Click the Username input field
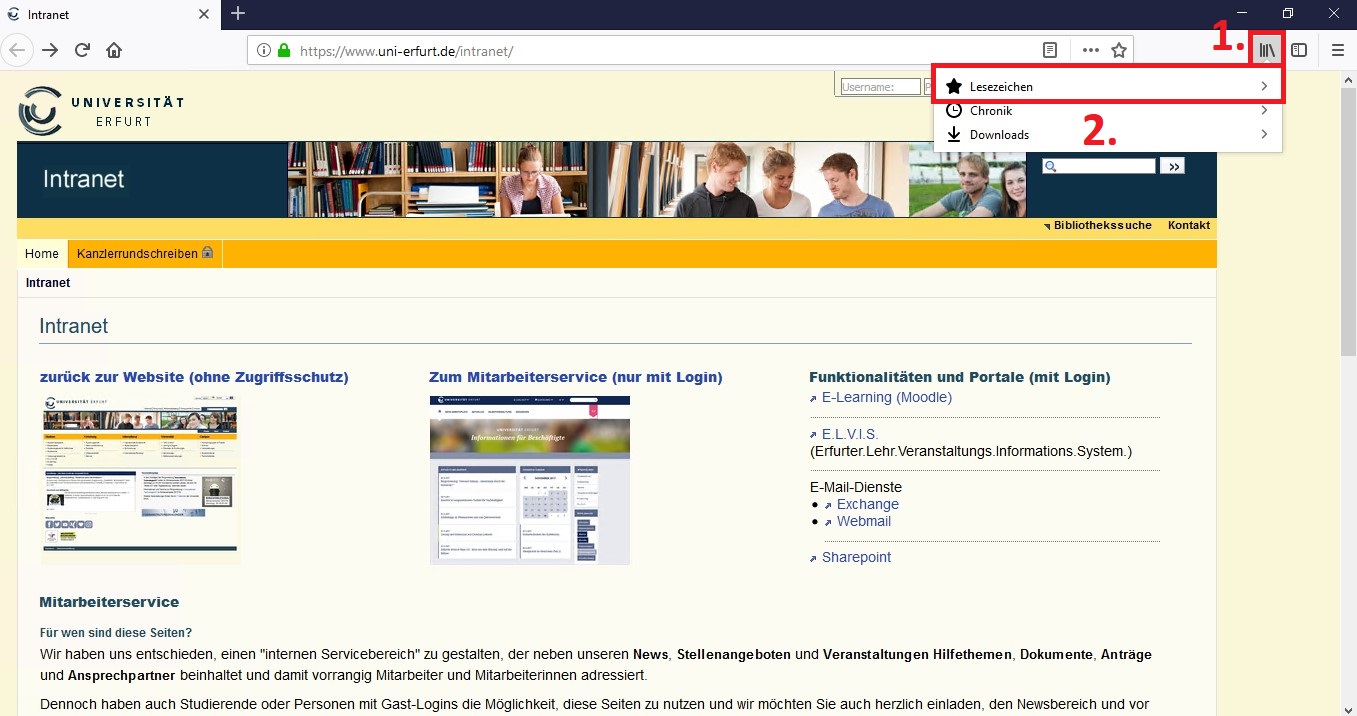The width and height of the screenshot is (1357, 716). coord(880,87)
